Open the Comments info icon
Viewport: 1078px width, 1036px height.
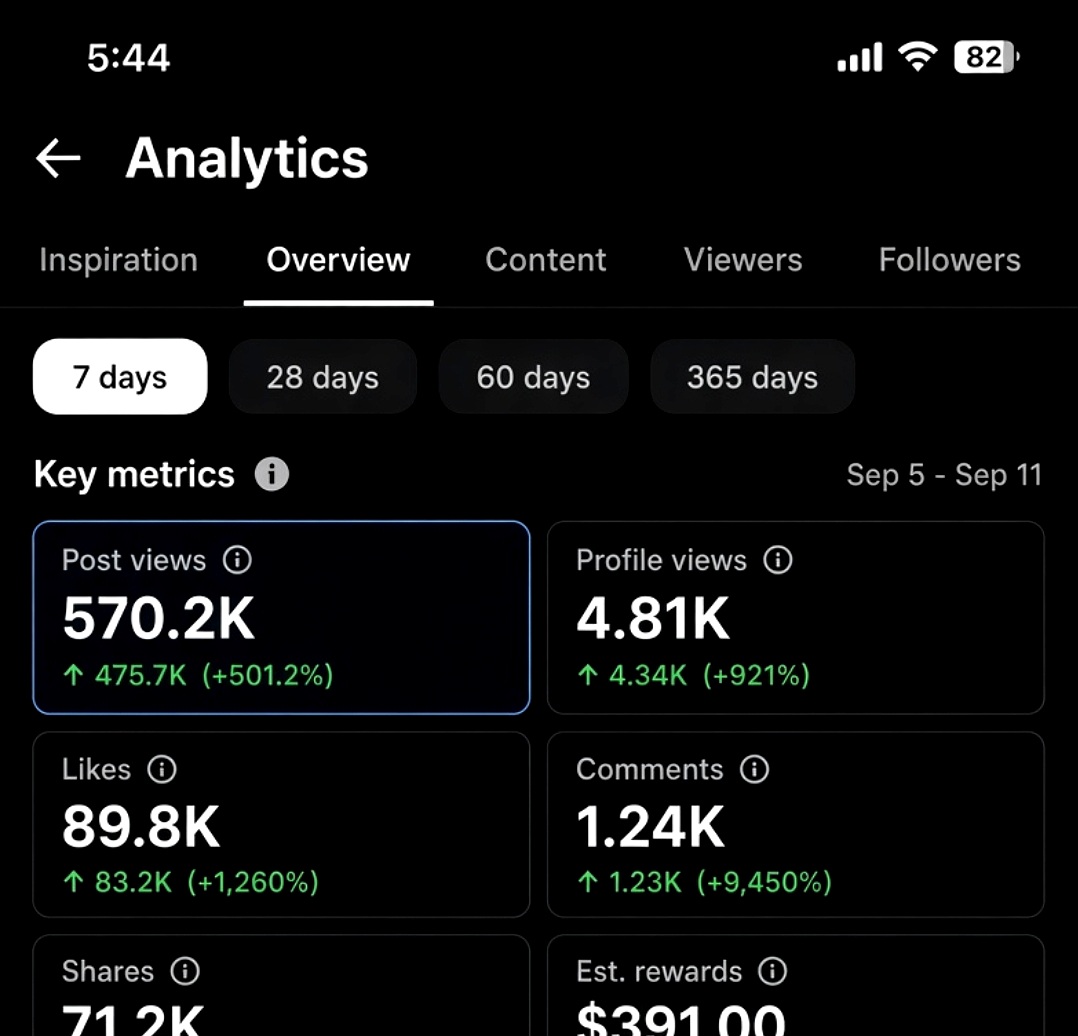pyautogui.click(x=754, y=769)
